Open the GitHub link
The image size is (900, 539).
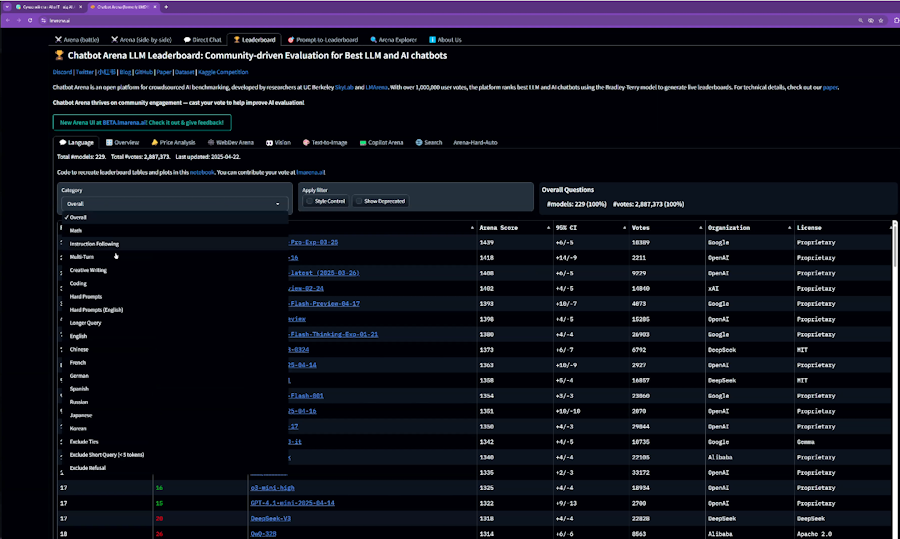[143, 72]
